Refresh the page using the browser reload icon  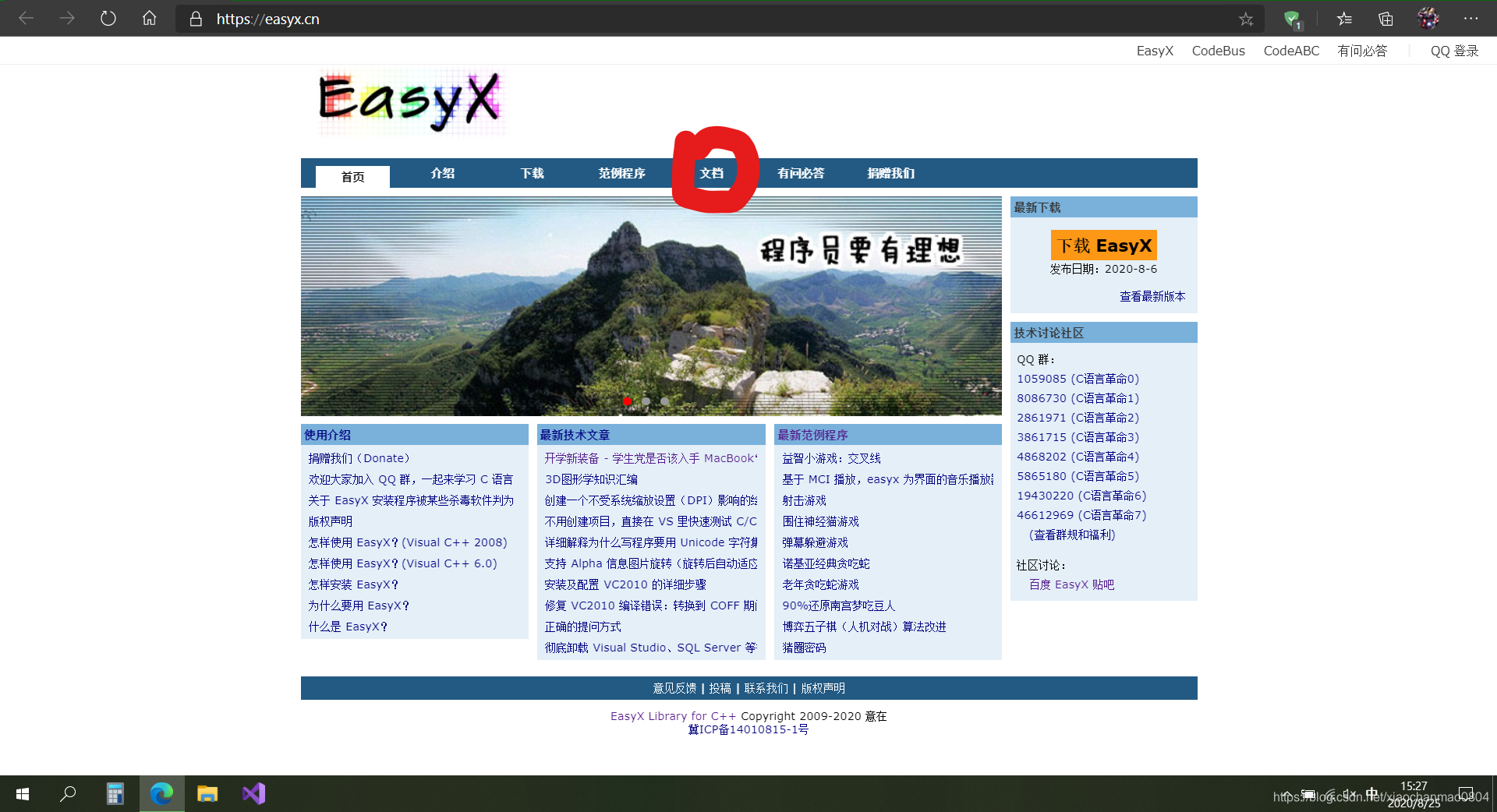click(108, 18)
